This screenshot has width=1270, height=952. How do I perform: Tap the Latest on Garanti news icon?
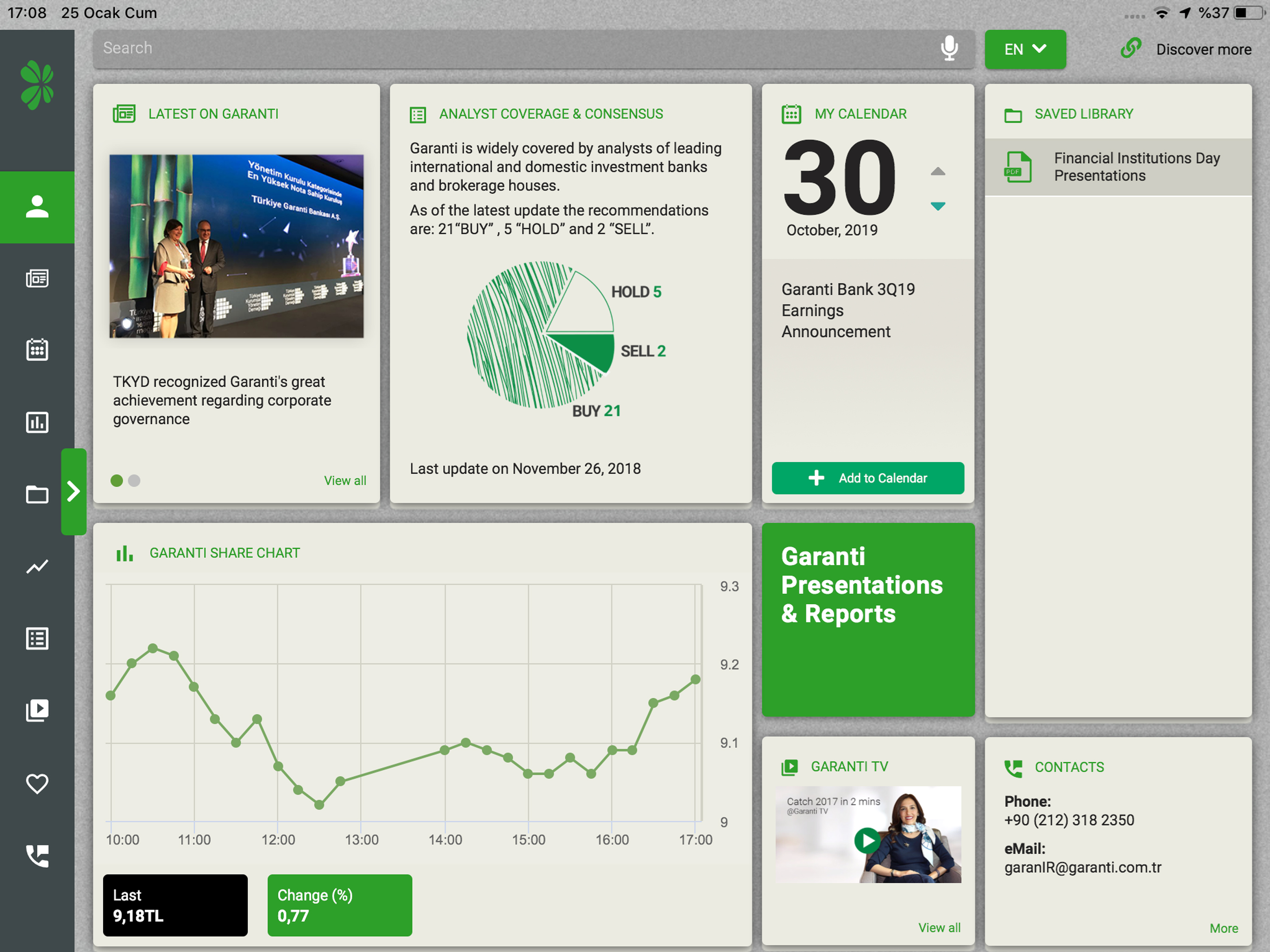coord(124,114)
